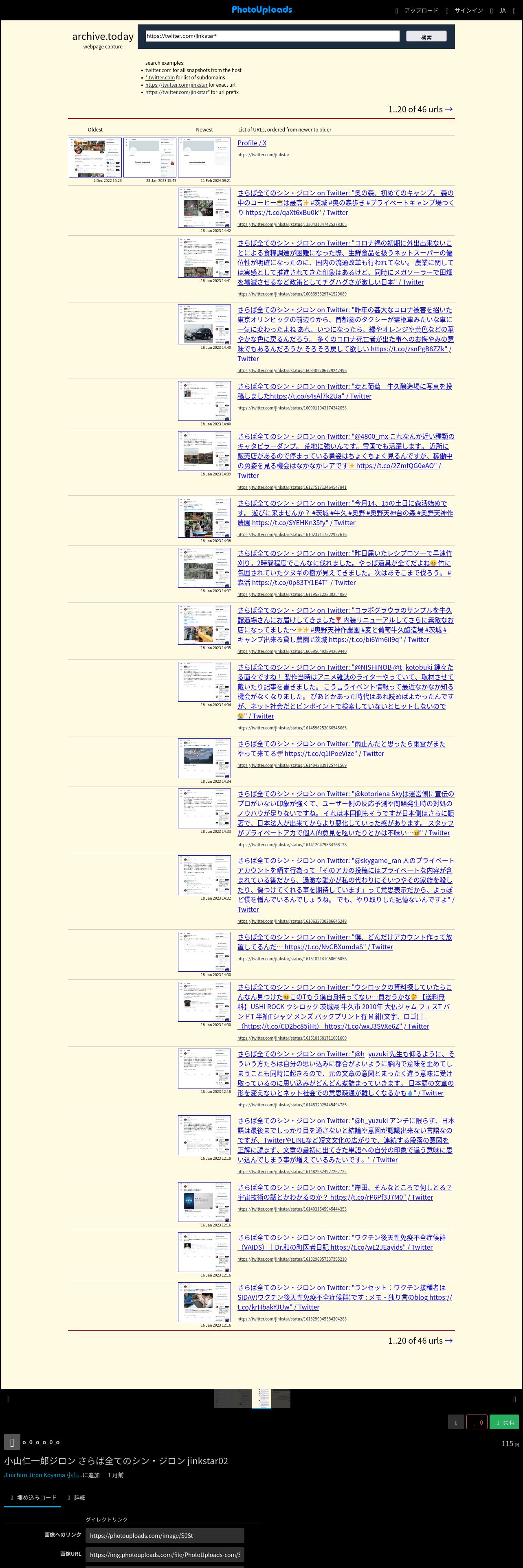This screenshot has height=1568, width=523.
Task: Click the bottom '1..20 of 46 urls' next arrow
Action: pos(449,1340)
